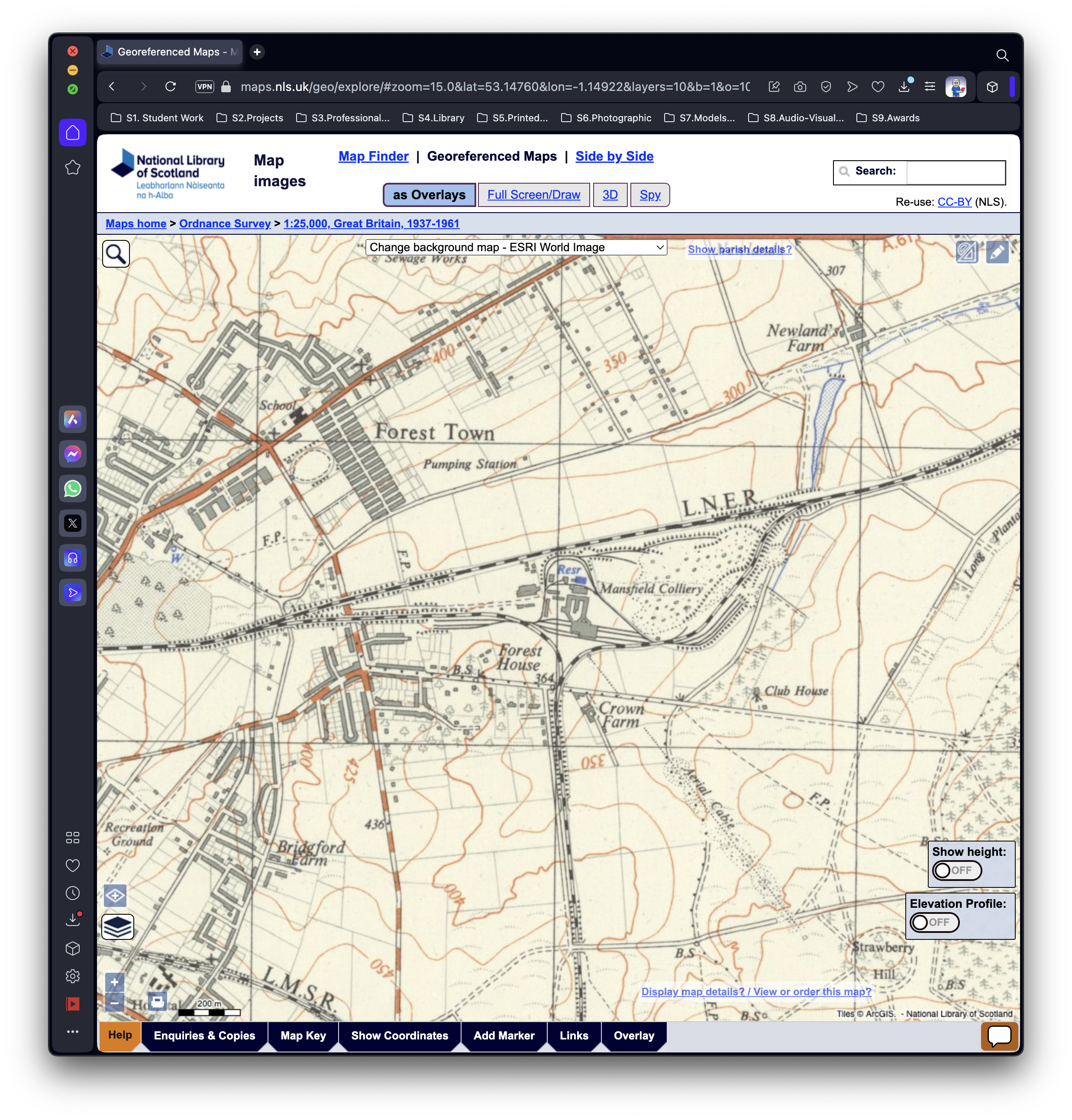
Task: Click the Map Key toolbar item
Action: click(x=304, y=1036)
